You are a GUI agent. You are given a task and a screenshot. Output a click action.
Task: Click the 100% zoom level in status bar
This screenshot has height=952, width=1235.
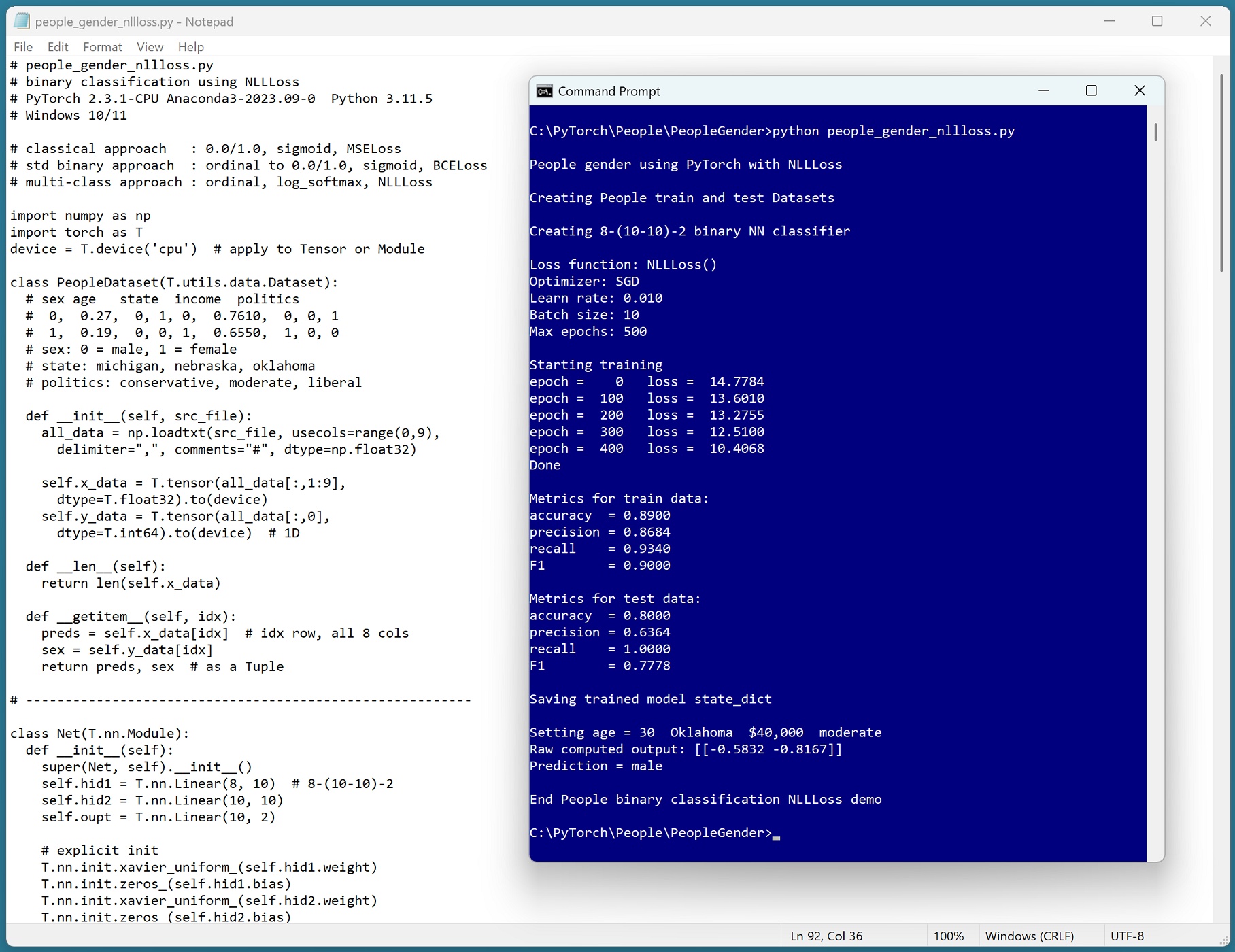pyautogui.click(x=948, y=936)
